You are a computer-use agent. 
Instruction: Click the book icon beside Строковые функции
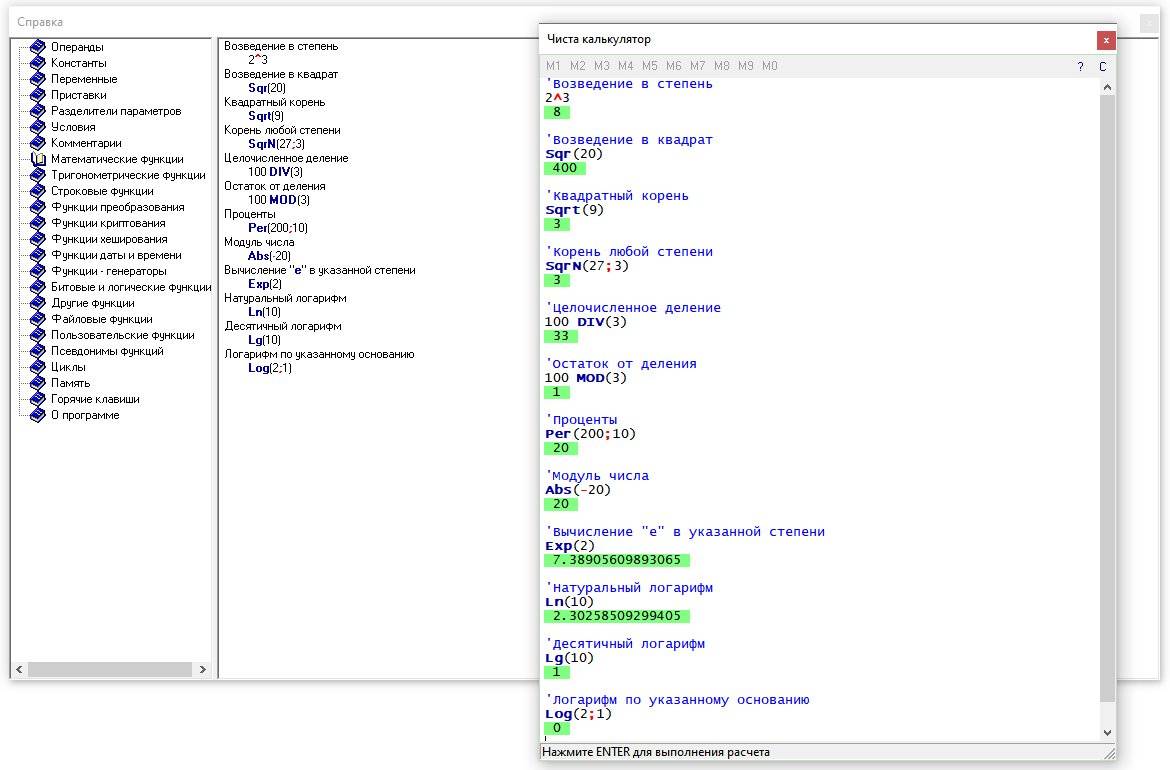tap(38, 191)
